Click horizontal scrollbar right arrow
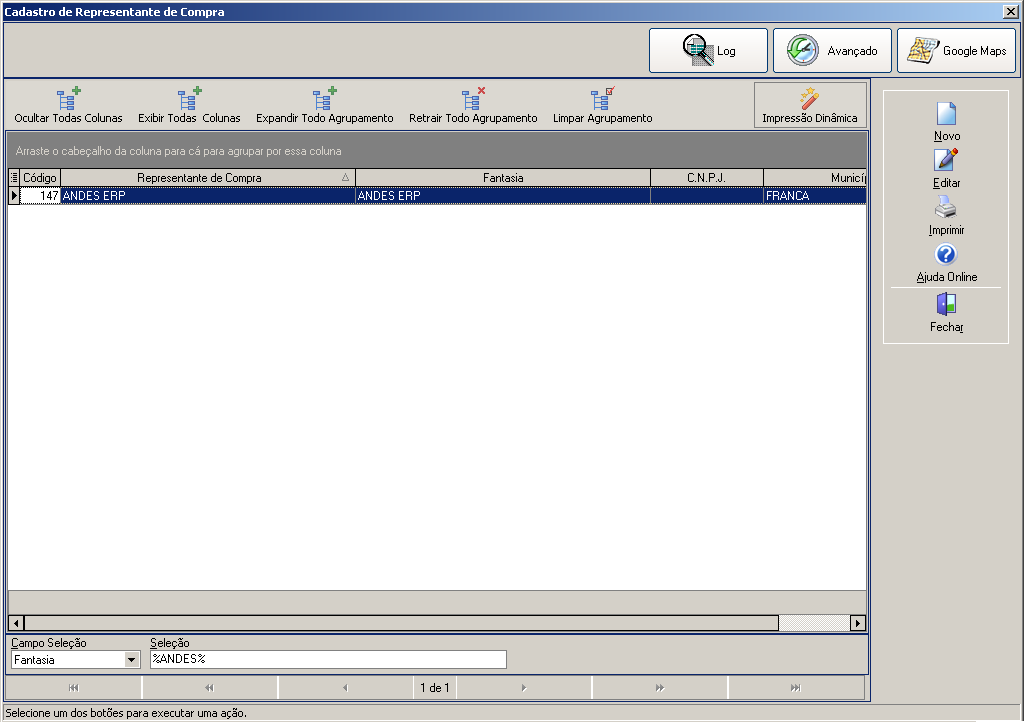 (x=857, y=623)
